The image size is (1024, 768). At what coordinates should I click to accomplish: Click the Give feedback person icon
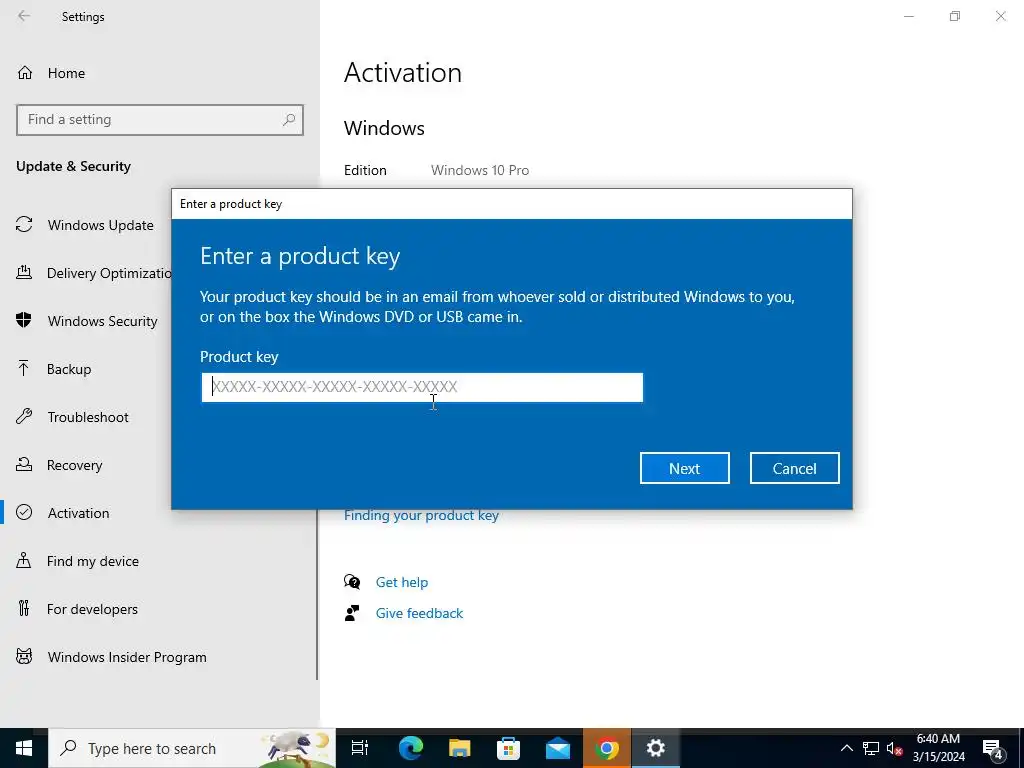(352, 613)
